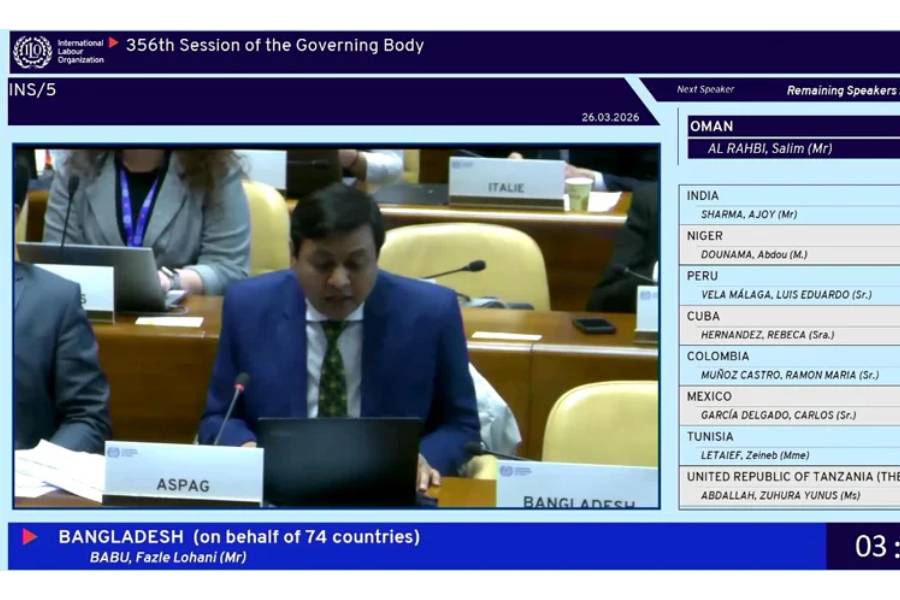This screenshot has width=900, height=600.
Task: Click the microphone in front of the speaker
Action: [240, 380]
